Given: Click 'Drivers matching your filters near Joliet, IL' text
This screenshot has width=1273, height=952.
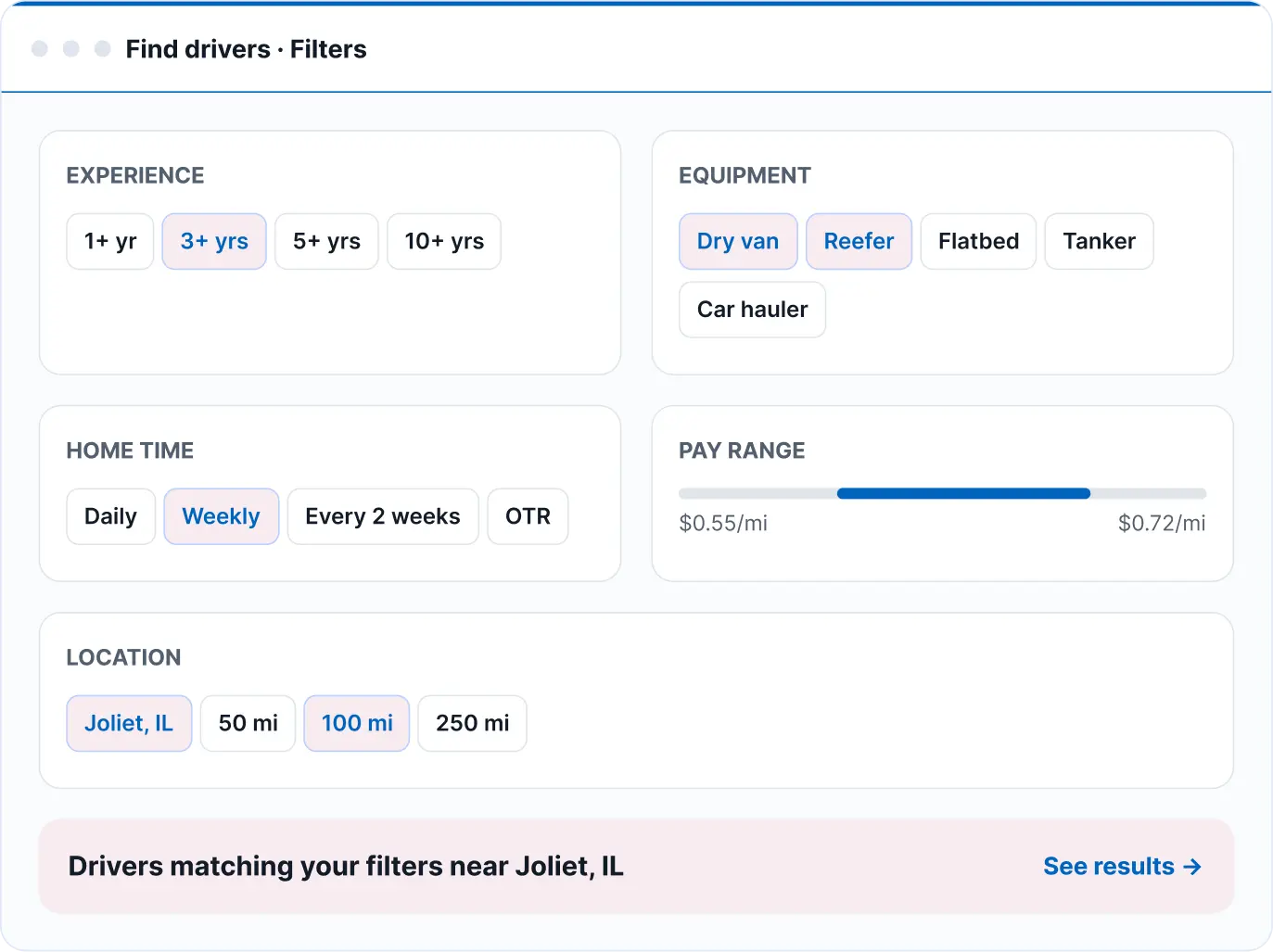Looking at the screenshot, I should point(346,866).
